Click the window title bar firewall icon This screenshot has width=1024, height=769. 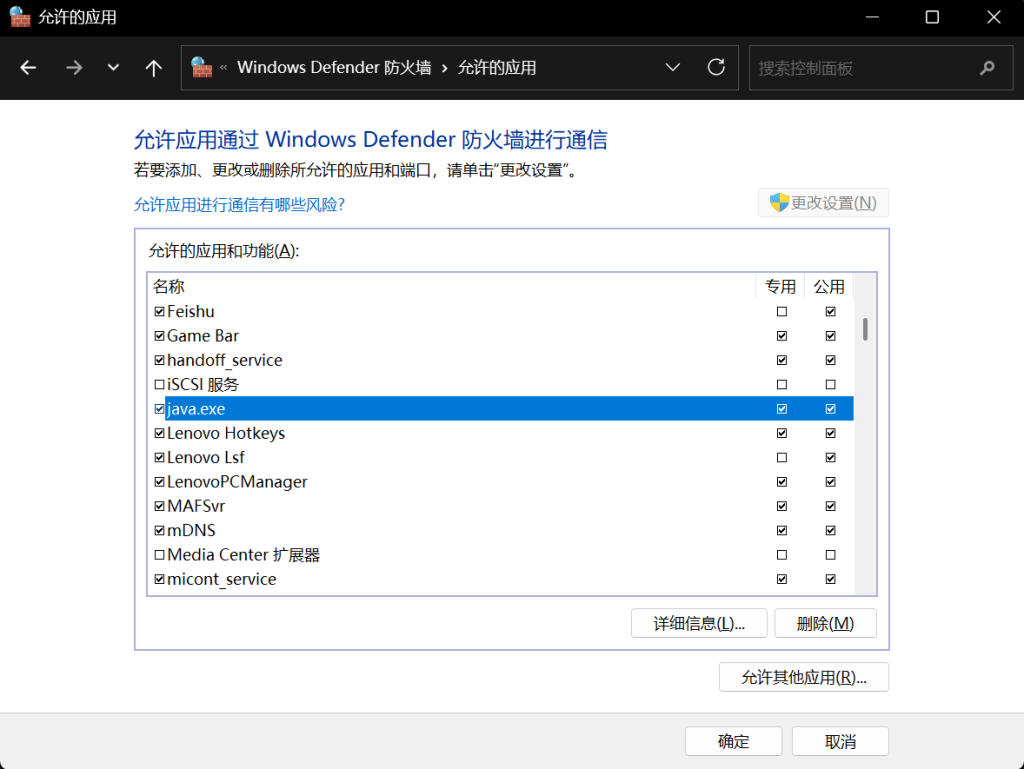click(x=20, y=17)
